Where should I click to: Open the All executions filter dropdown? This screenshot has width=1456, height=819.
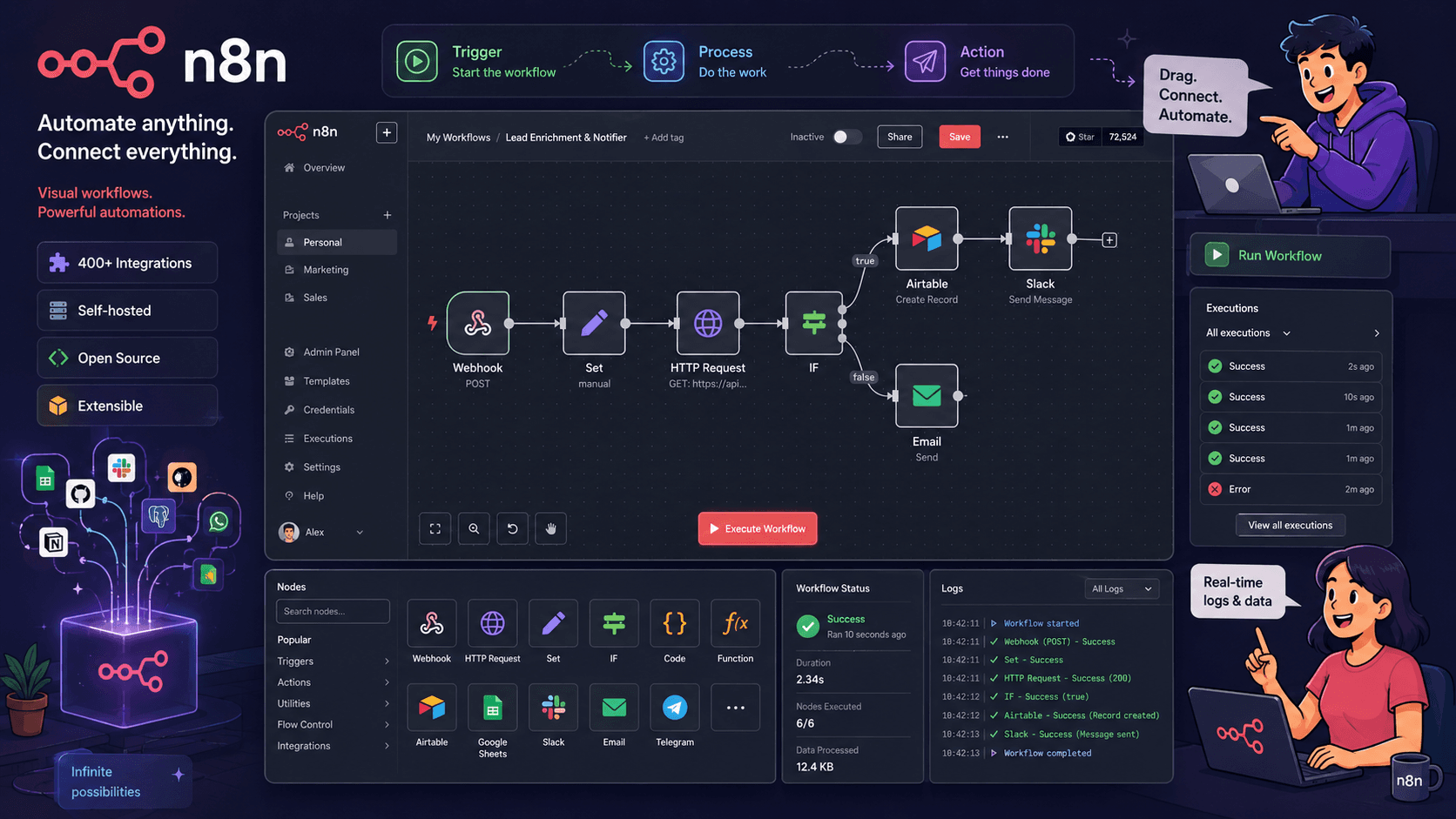point(1249,332)
